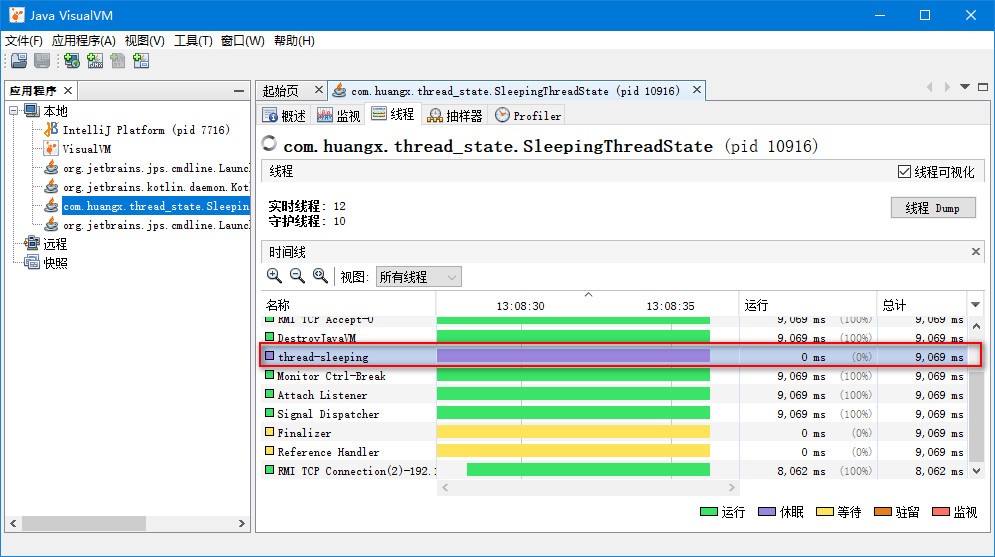The width and height of the screenshot is (995, 557).
Task: Open the 文件(F) menu
Action: click(23, 41)
